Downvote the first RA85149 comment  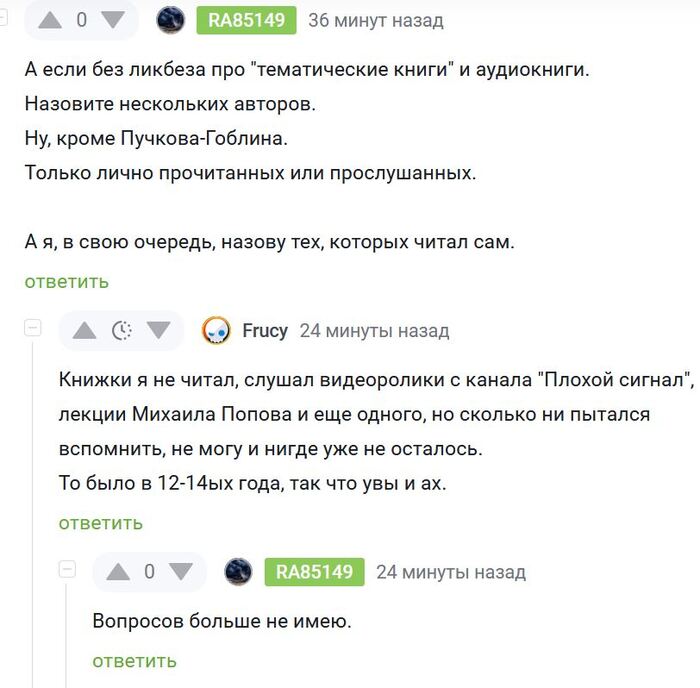coord(113,20)
